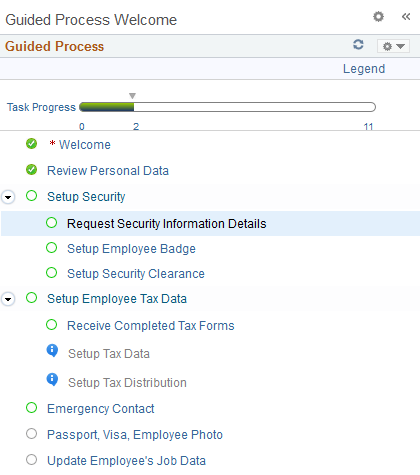The image size is (420, 475).
Task: Select the circle beside Emergency Contact
Action: (31, 408)
